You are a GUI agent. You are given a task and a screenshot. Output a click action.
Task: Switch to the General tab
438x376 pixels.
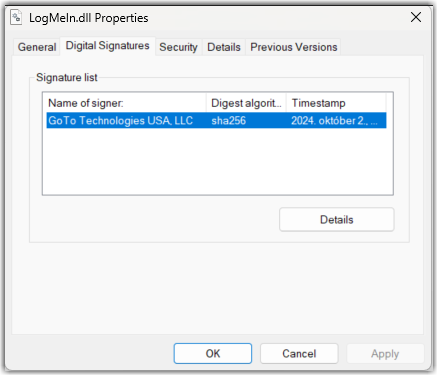click(x=37, y=47)
